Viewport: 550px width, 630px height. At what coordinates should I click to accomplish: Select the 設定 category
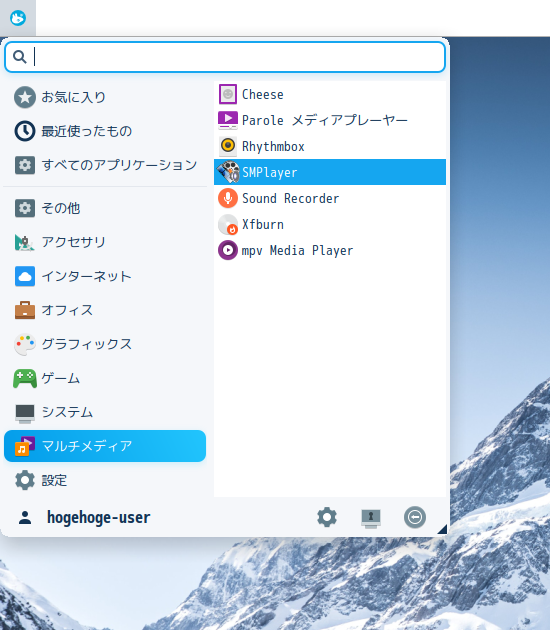tap(105, 480)
